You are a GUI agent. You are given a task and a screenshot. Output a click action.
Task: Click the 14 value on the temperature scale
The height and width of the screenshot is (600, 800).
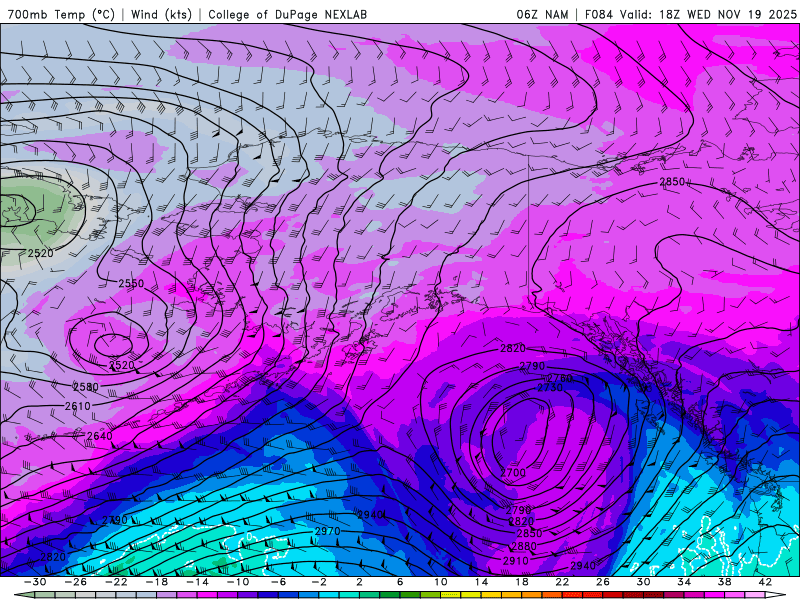pyautogui.click(x=481, y=582)
